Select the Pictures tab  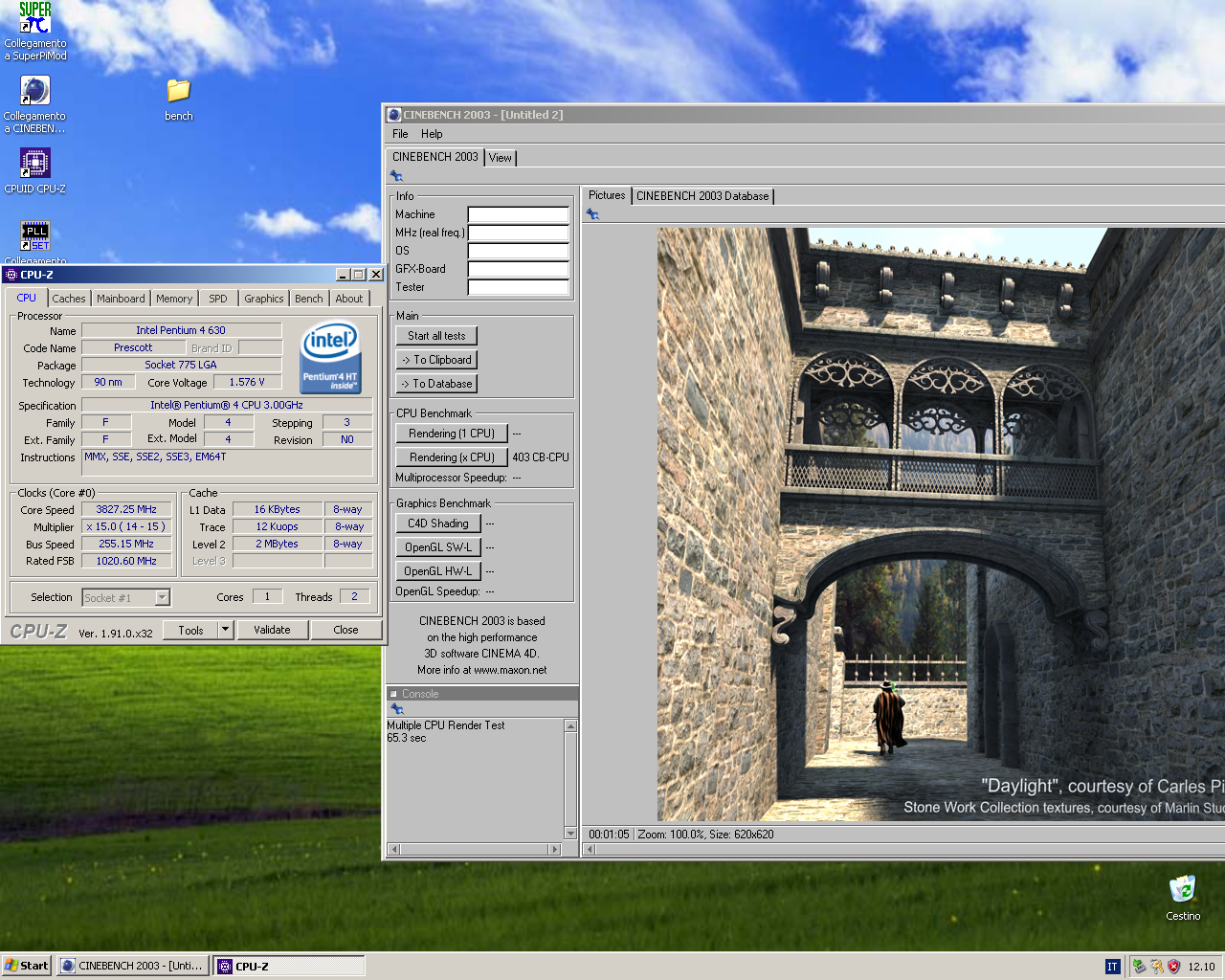(x=607, y=195)
